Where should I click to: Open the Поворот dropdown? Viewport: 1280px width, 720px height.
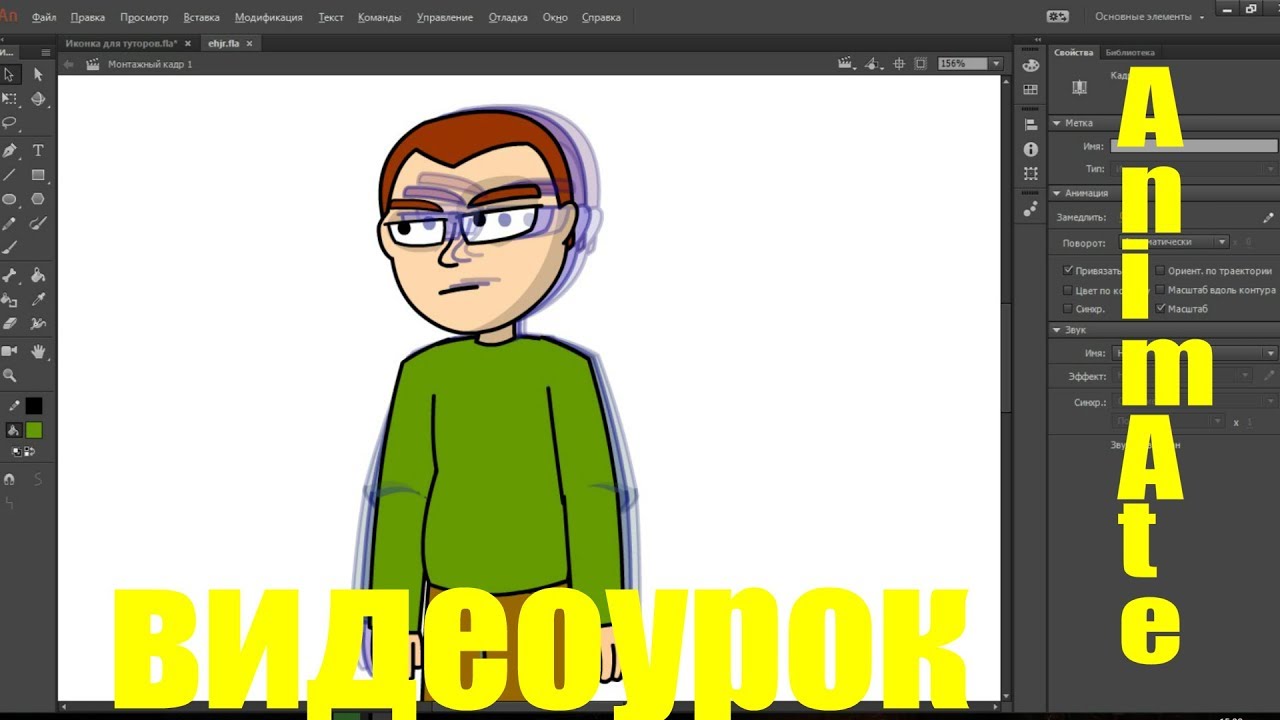pos(1173,242)
